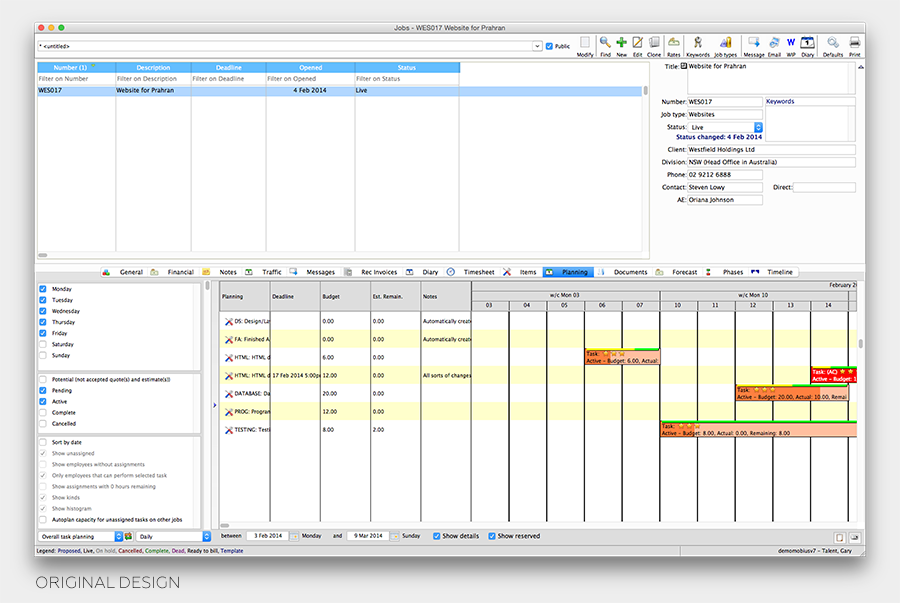
Task: Uncheck the Monday checkbox
Action: pos(42,289)
